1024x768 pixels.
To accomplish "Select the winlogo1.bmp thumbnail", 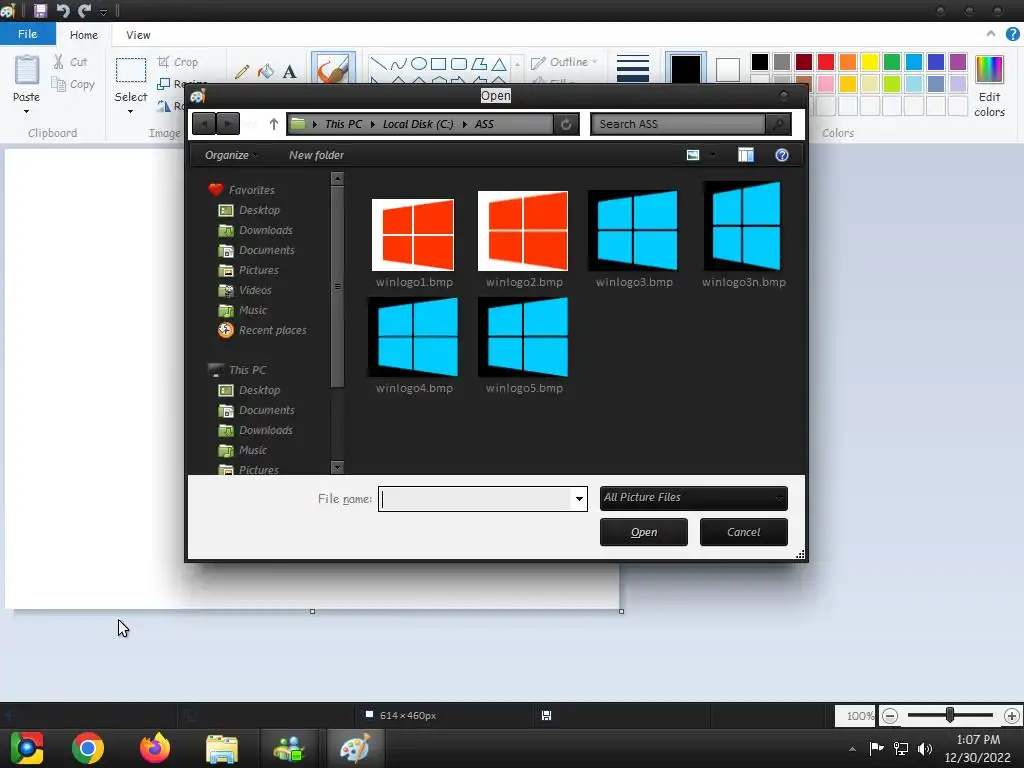I will click(x=413, y=234).
